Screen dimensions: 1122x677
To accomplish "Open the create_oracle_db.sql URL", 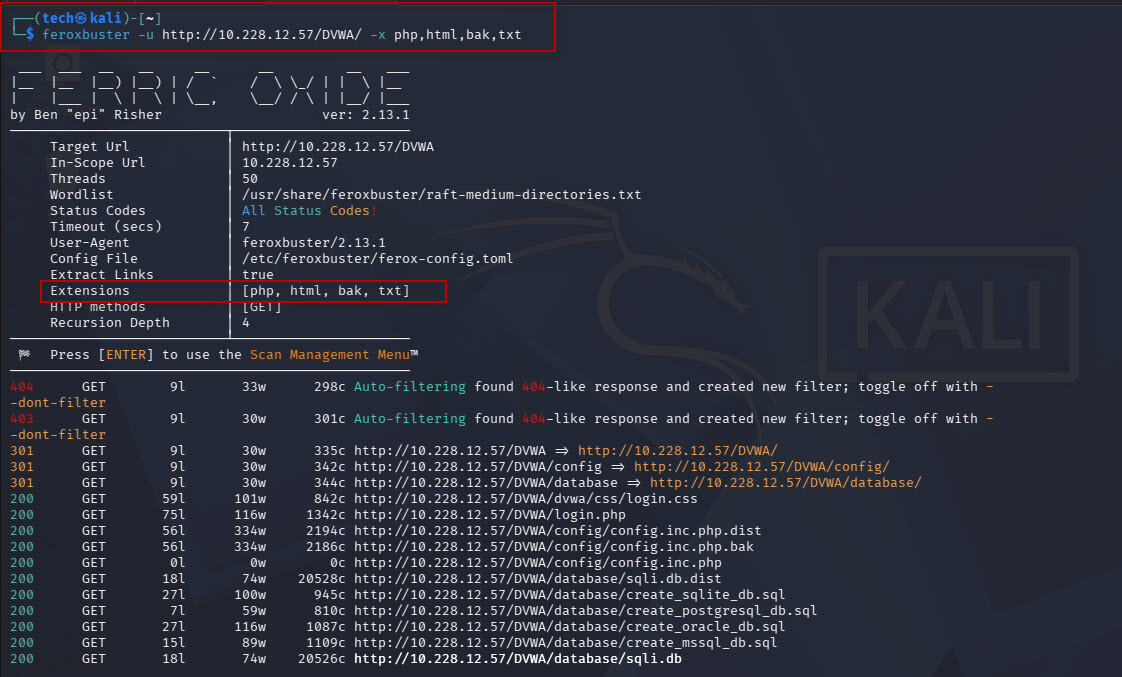I will pyautogui.click(x=570, y=626).
